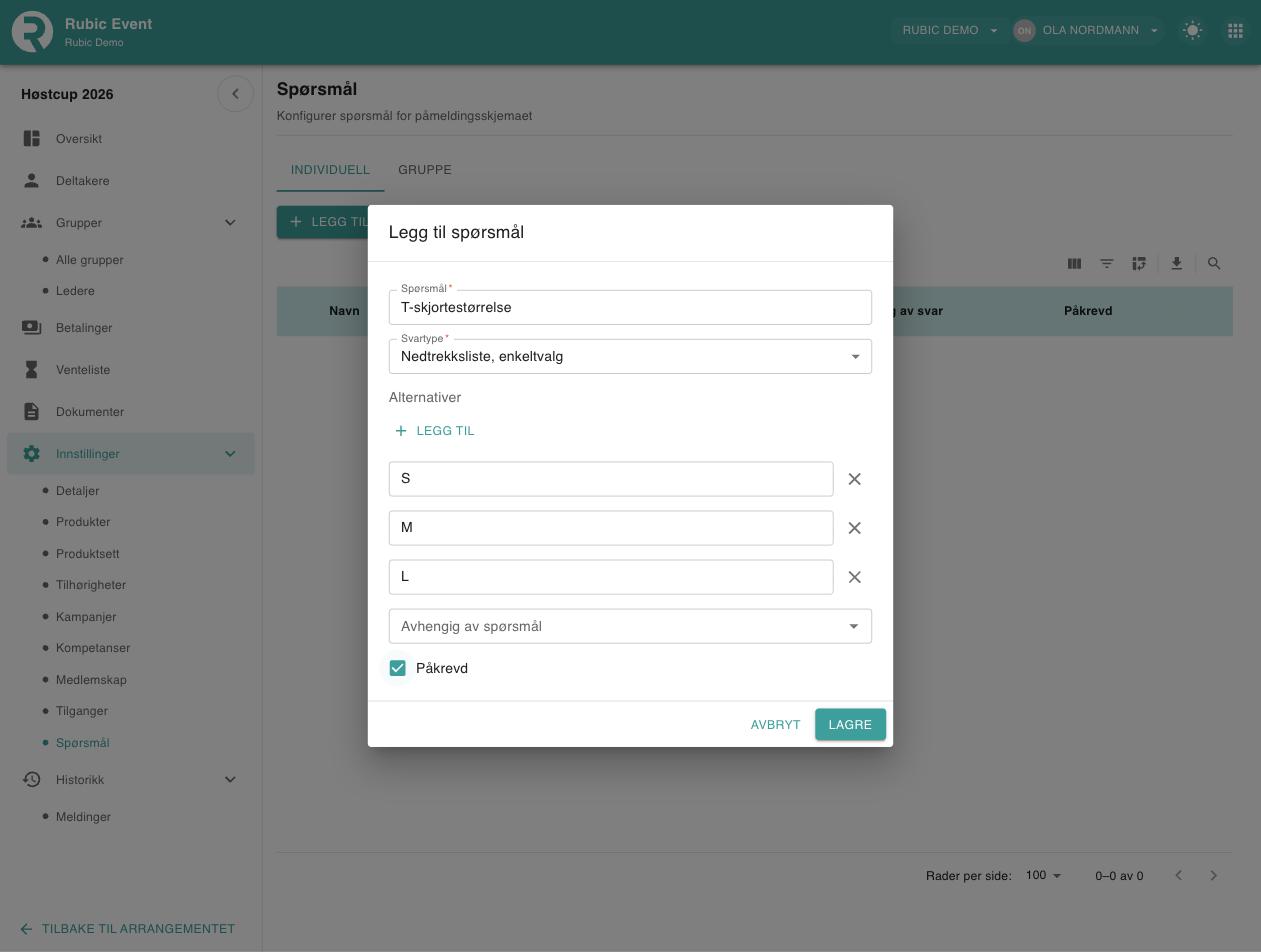
Task: Collapse the sidebar with the chevron button
Action: (235, 94)
